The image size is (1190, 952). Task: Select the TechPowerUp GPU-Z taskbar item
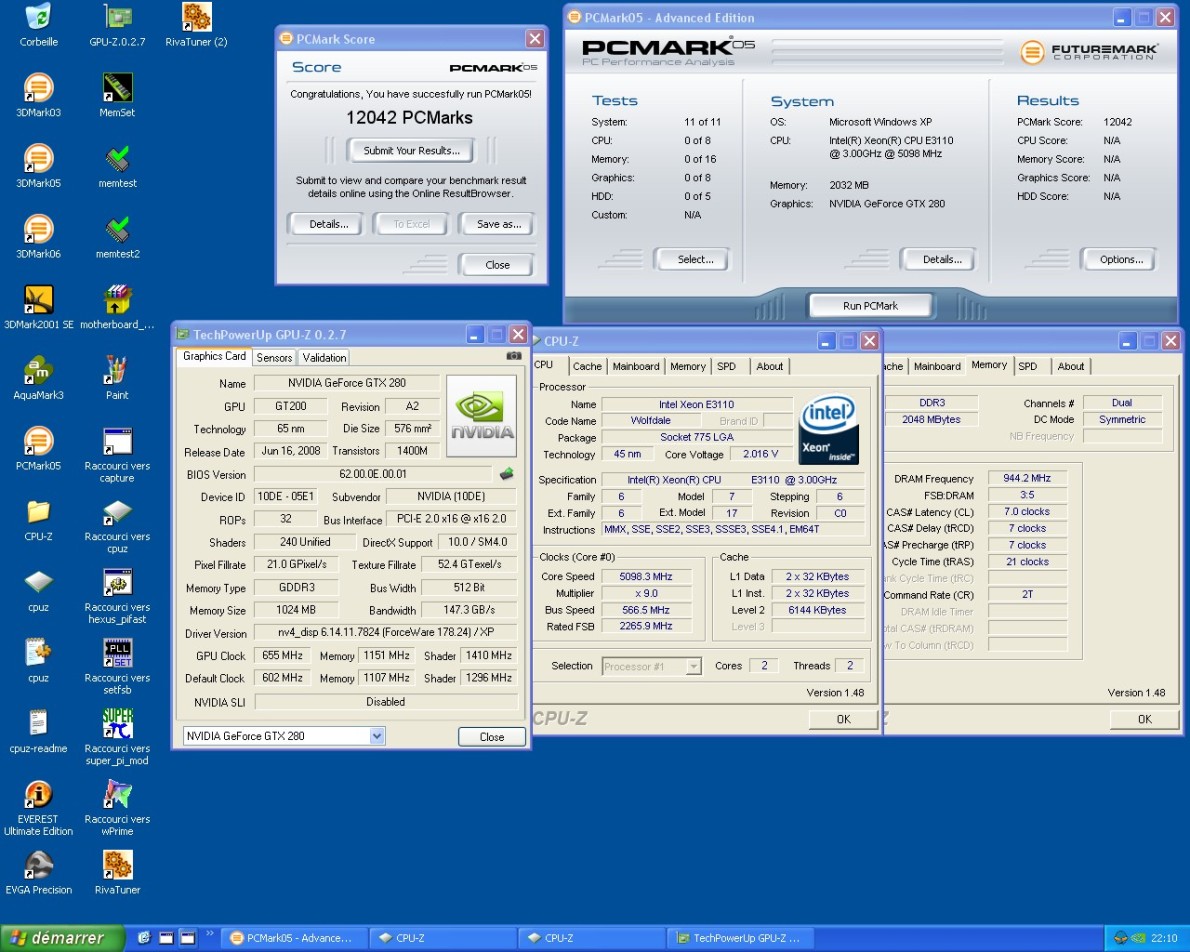click(741, 938)
